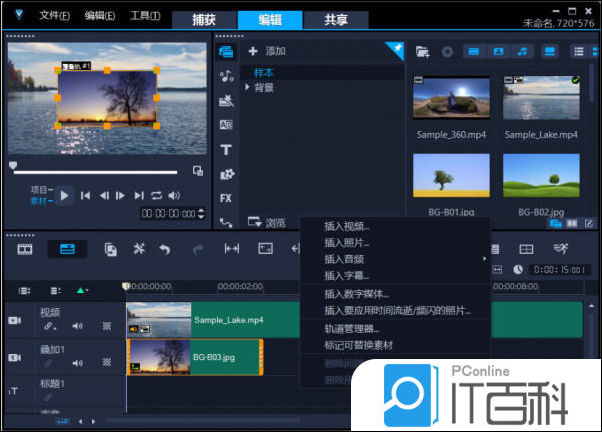Select the Sample_360.mp4 thumbnail
This screenshot has width=602, height=432.
tap(450, 98)
